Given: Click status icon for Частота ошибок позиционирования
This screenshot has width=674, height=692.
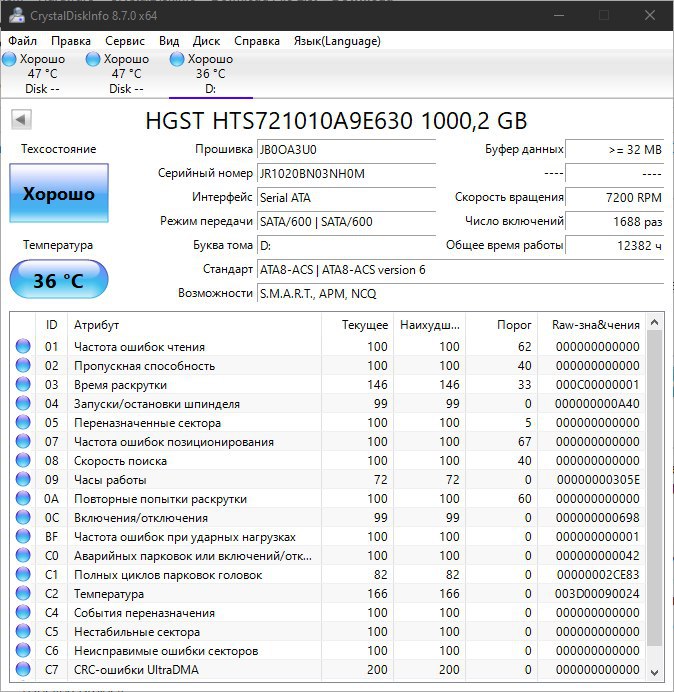Looking at the screenshot, I should 23,441.
